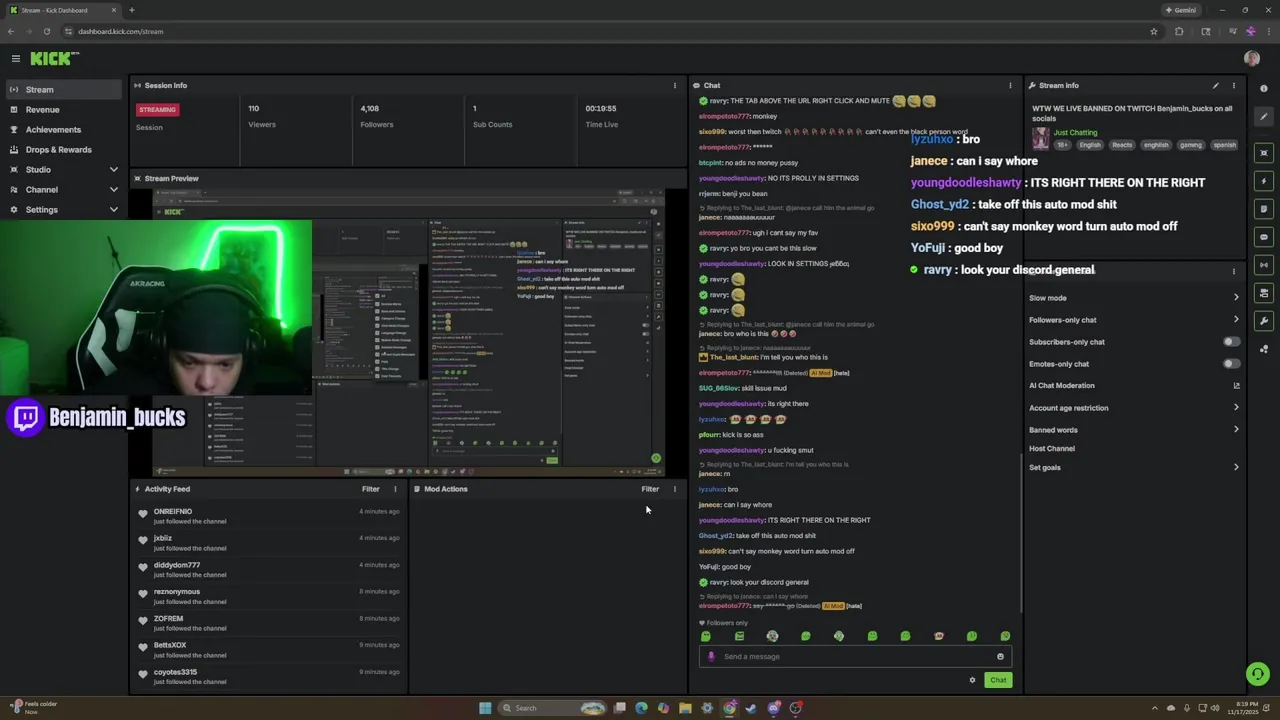This screenshot has height=720, width=1280.
Task: Open Steam from the taskbar
Action: coord(751,708)
